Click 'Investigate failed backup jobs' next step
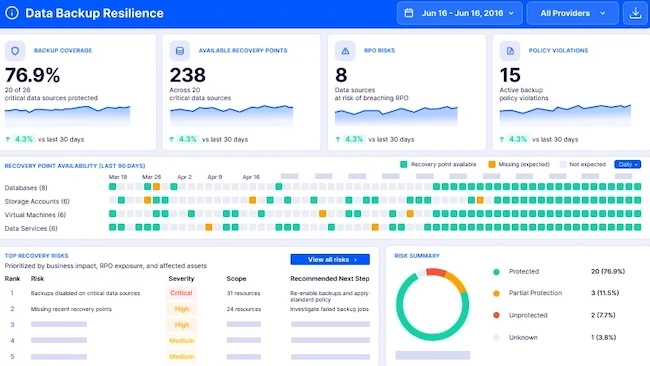 [329, 309]
